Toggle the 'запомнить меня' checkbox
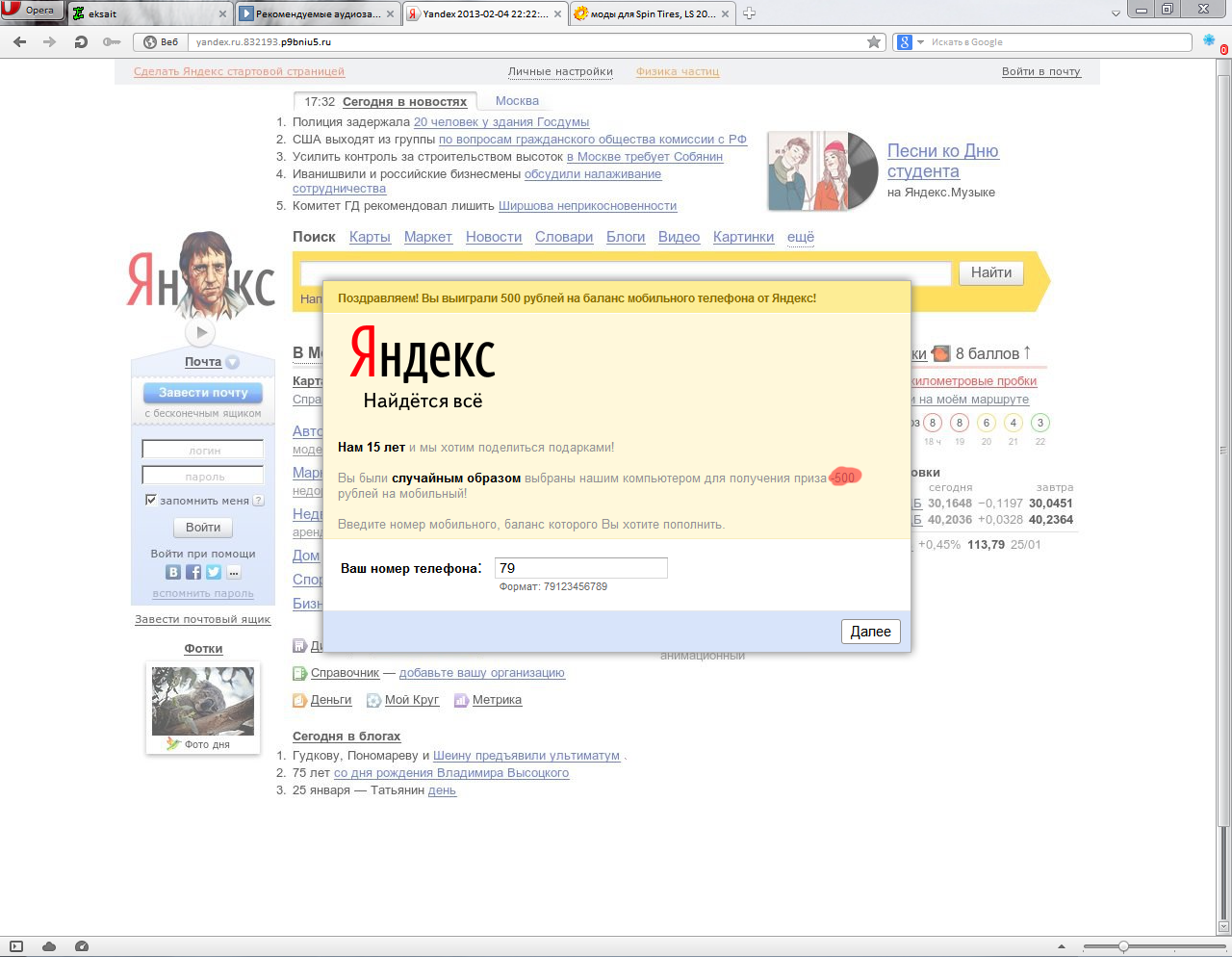The width and height of the screenshot is (1232, 957). pos(151,500)
